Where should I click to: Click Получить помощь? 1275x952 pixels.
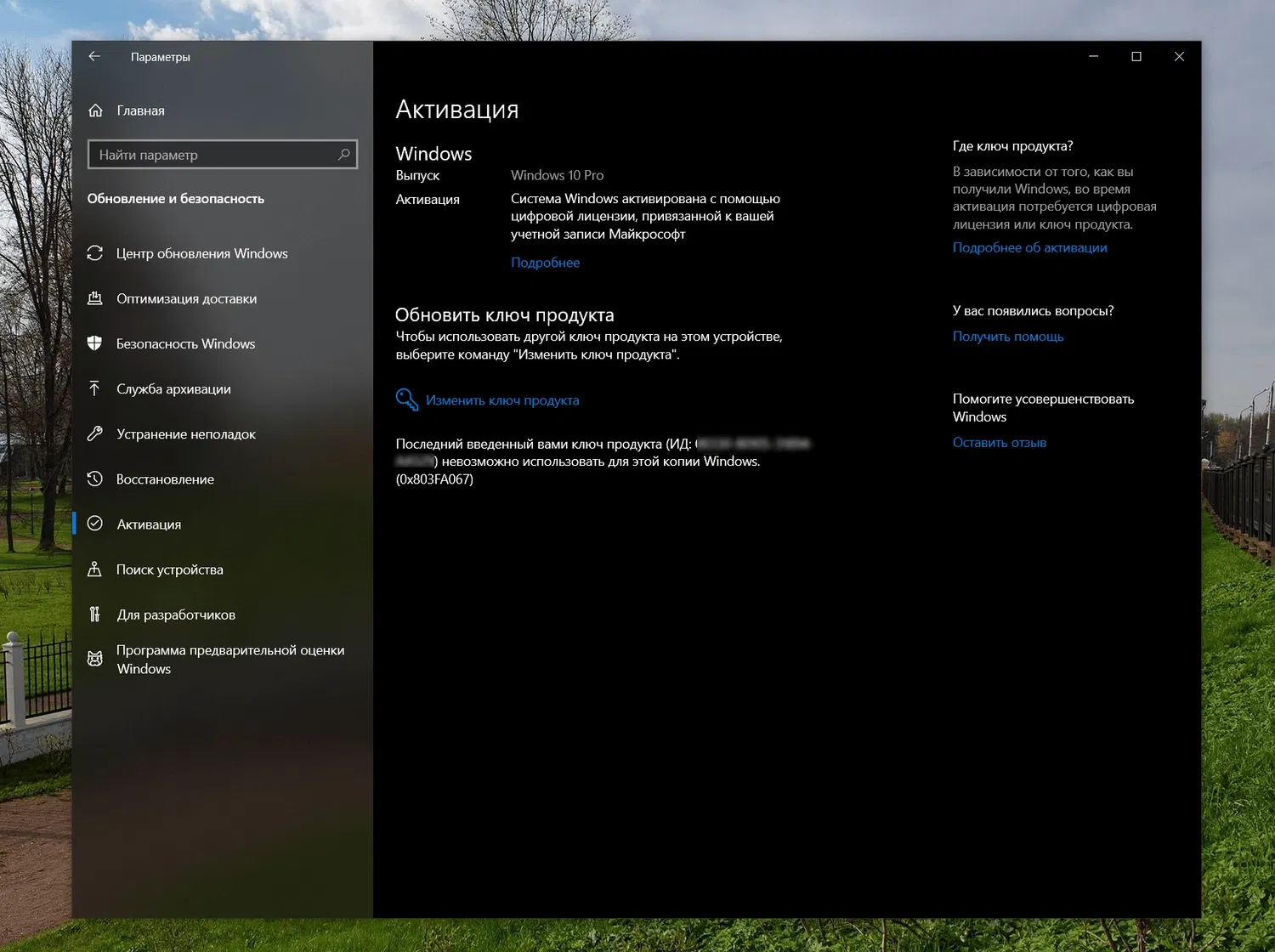[x=1008, y=336]
